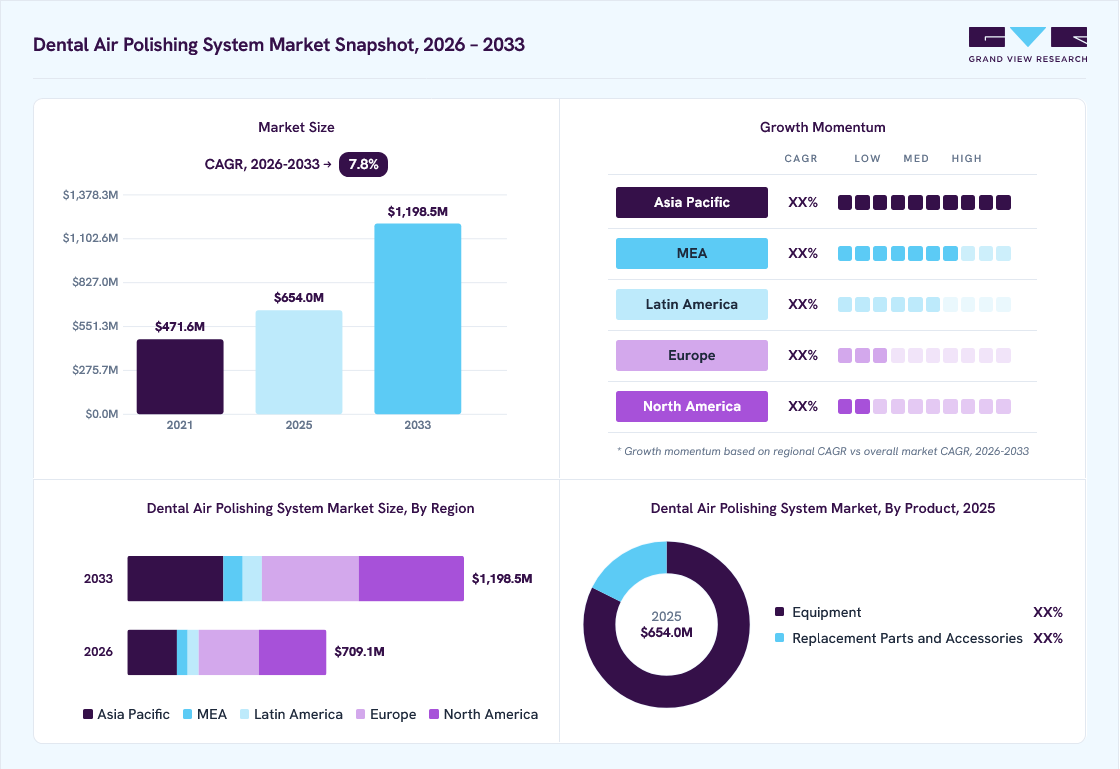Viewport: 1120px width, 769px height.
Task: Click the HIGH column header
Action: click(966, 159)
